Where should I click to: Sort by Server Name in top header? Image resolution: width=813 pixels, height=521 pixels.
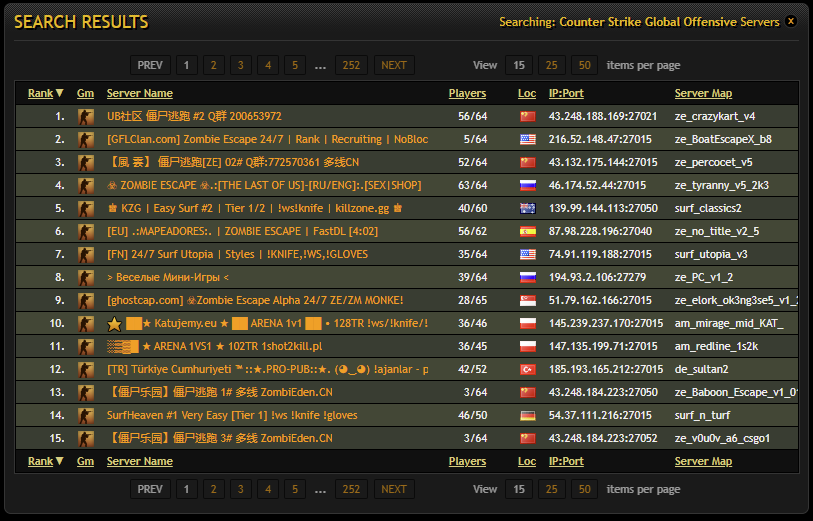tap(139, 93)
